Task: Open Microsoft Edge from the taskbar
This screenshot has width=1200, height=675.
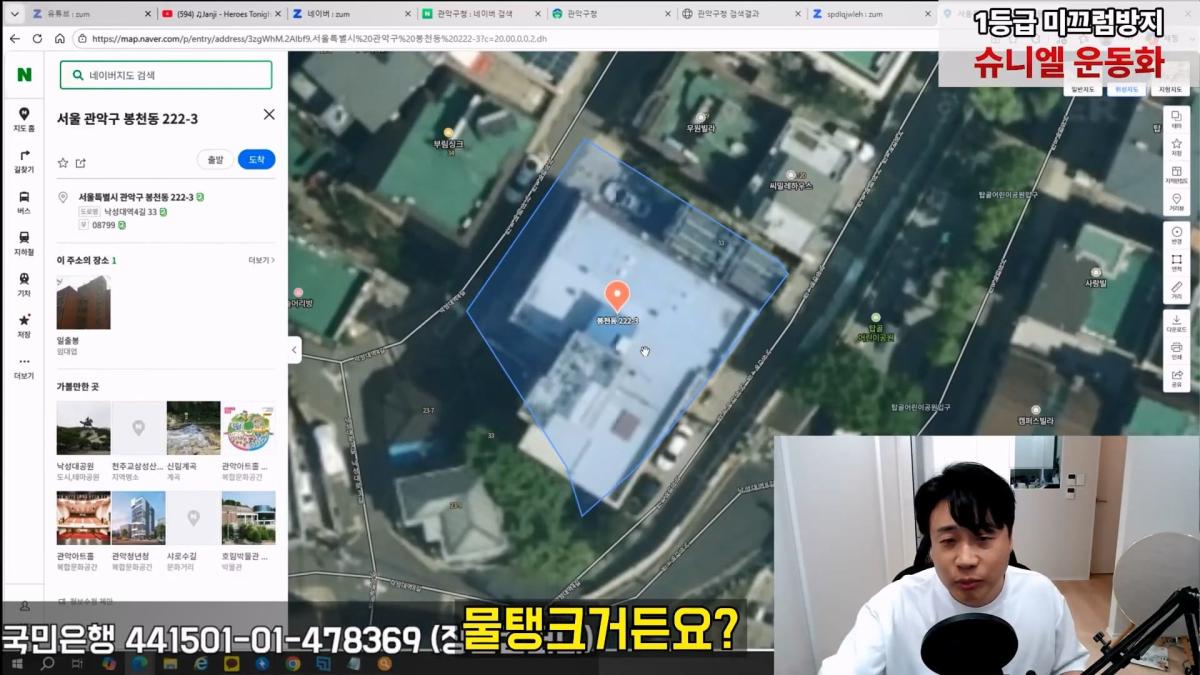Action: 139,663
